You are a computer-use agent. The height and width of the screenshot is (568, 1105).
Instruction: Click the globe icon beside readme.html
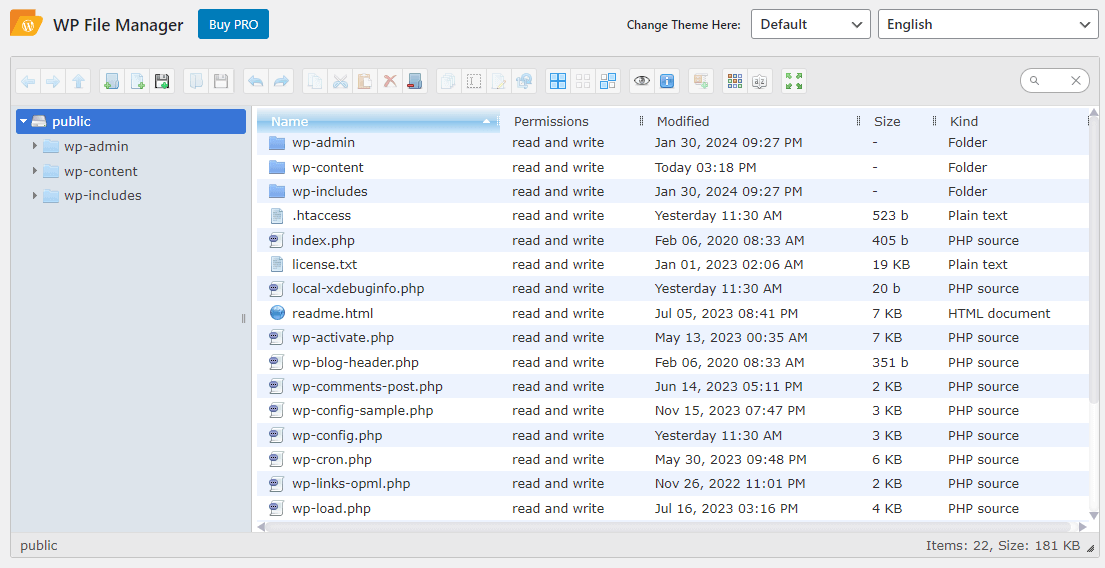[x=277, y=313]
